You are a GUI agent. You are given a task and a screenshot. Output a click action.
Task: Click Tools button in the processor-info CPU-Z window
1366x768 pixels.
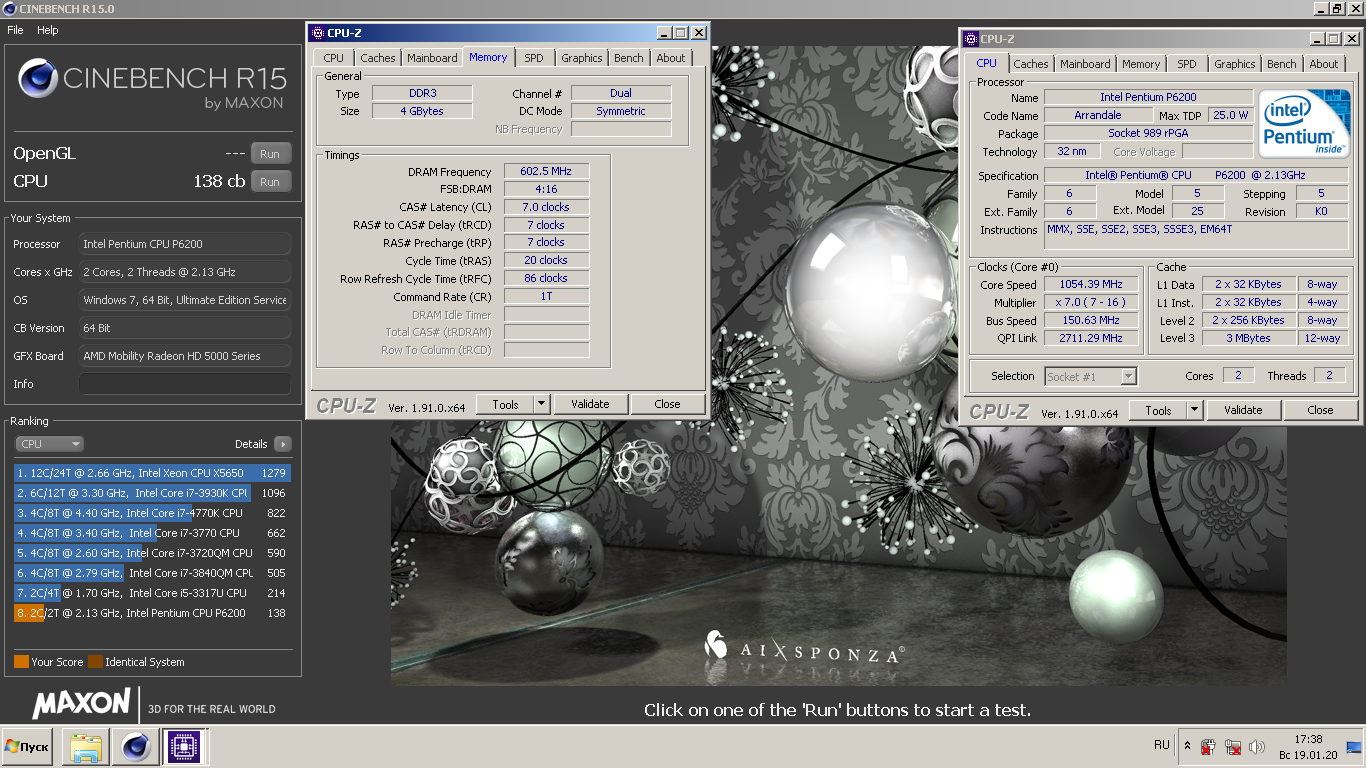[1158, 410]
